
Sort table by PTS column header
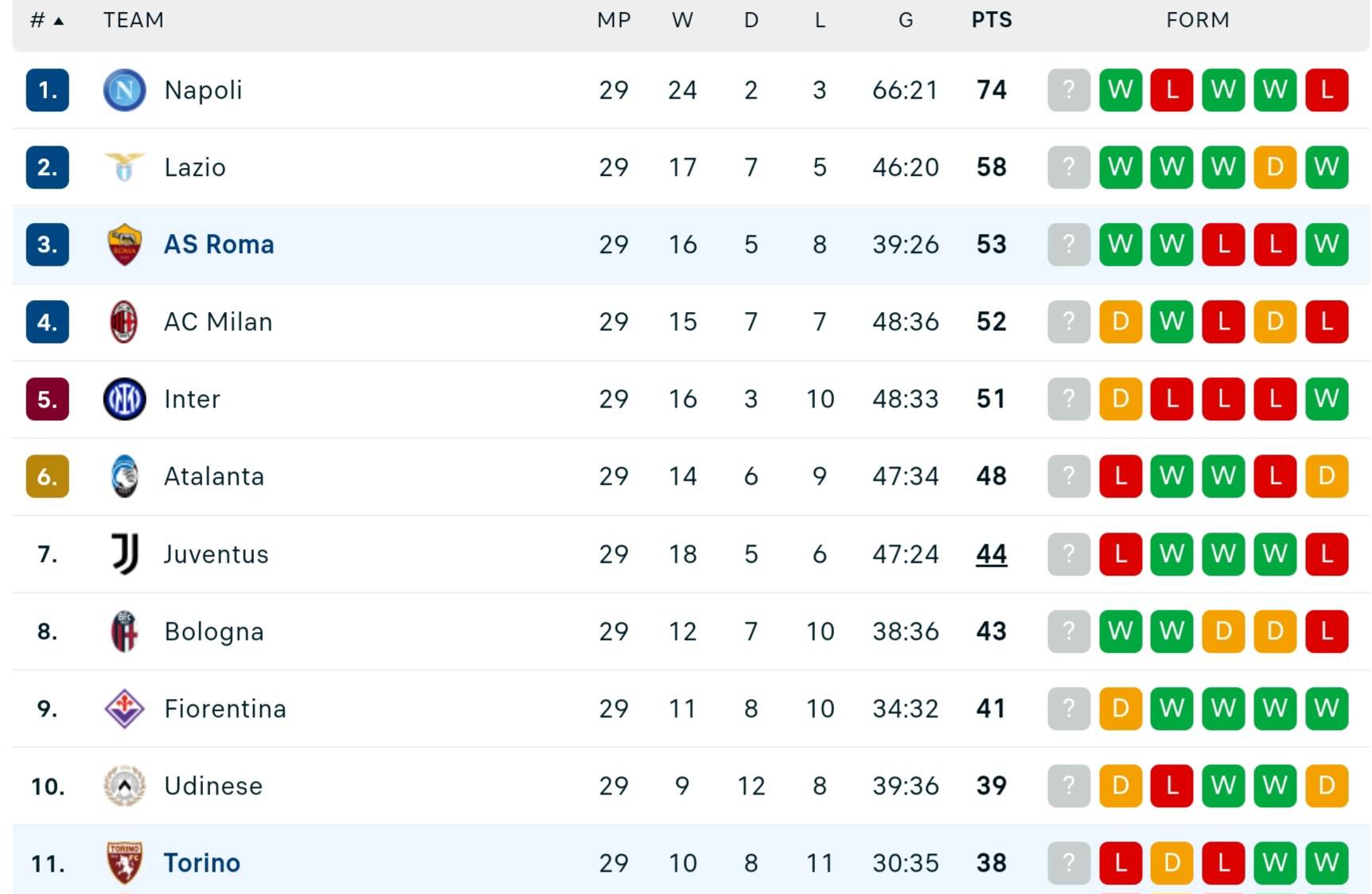click(x=992, y=20)
